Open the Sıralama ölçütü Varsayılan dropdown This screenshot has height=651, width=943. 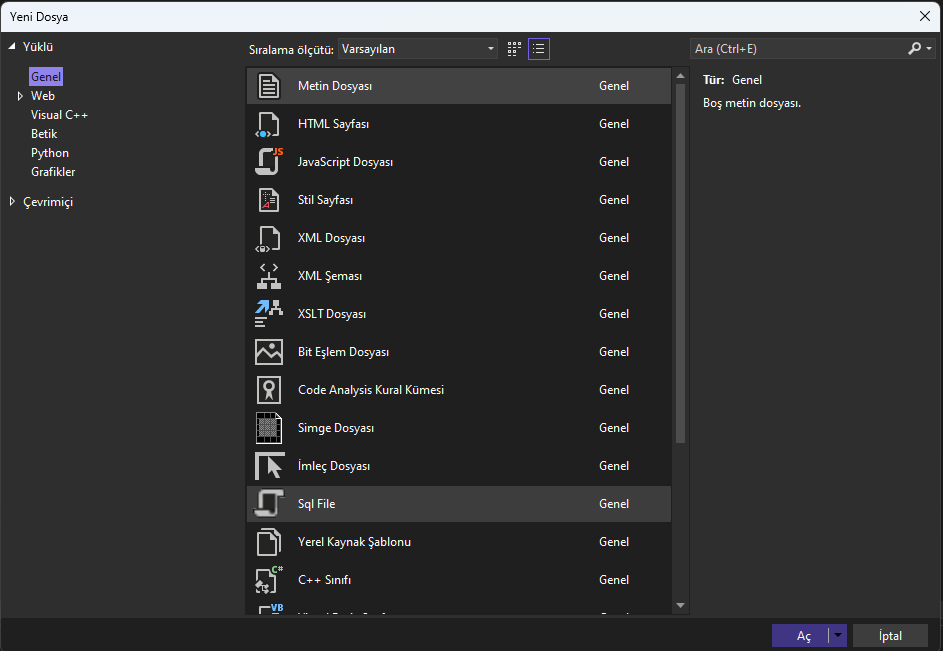tap(418, 49)
